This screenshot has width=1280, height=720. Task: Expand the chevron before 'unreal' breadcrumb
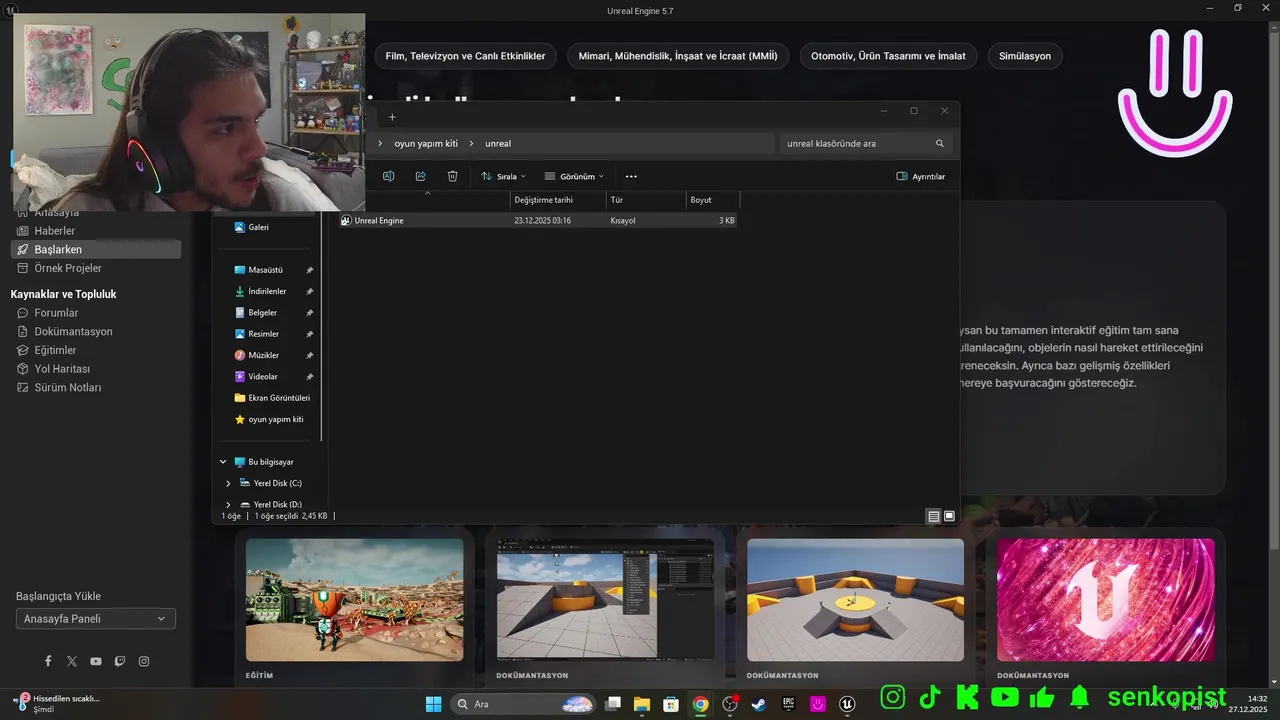point(471,144)
